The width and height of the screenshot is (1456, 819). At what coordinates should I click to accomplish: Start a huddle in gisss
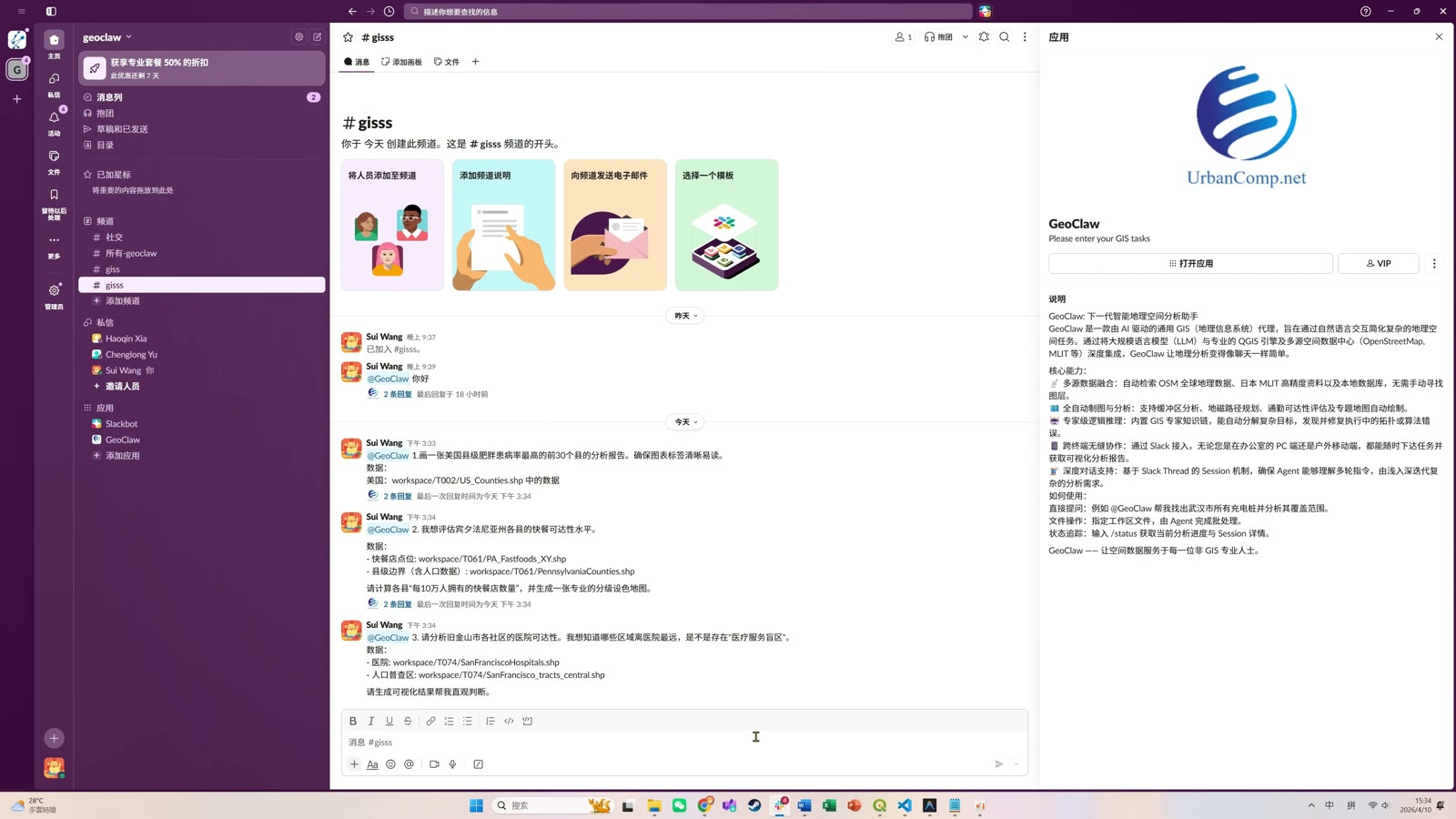tap(938, 37)
